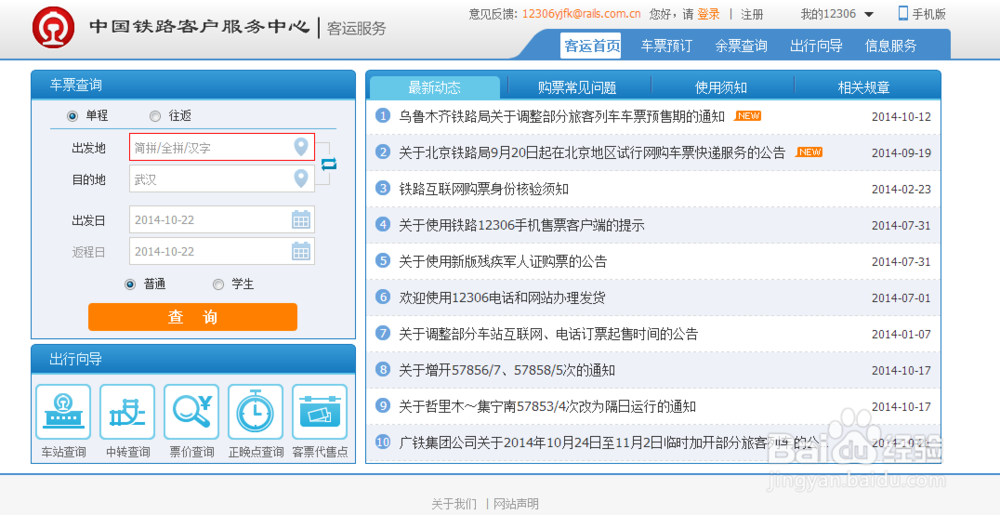
Task: Select 往返 round-trip radio button
Action: (155, 116)
